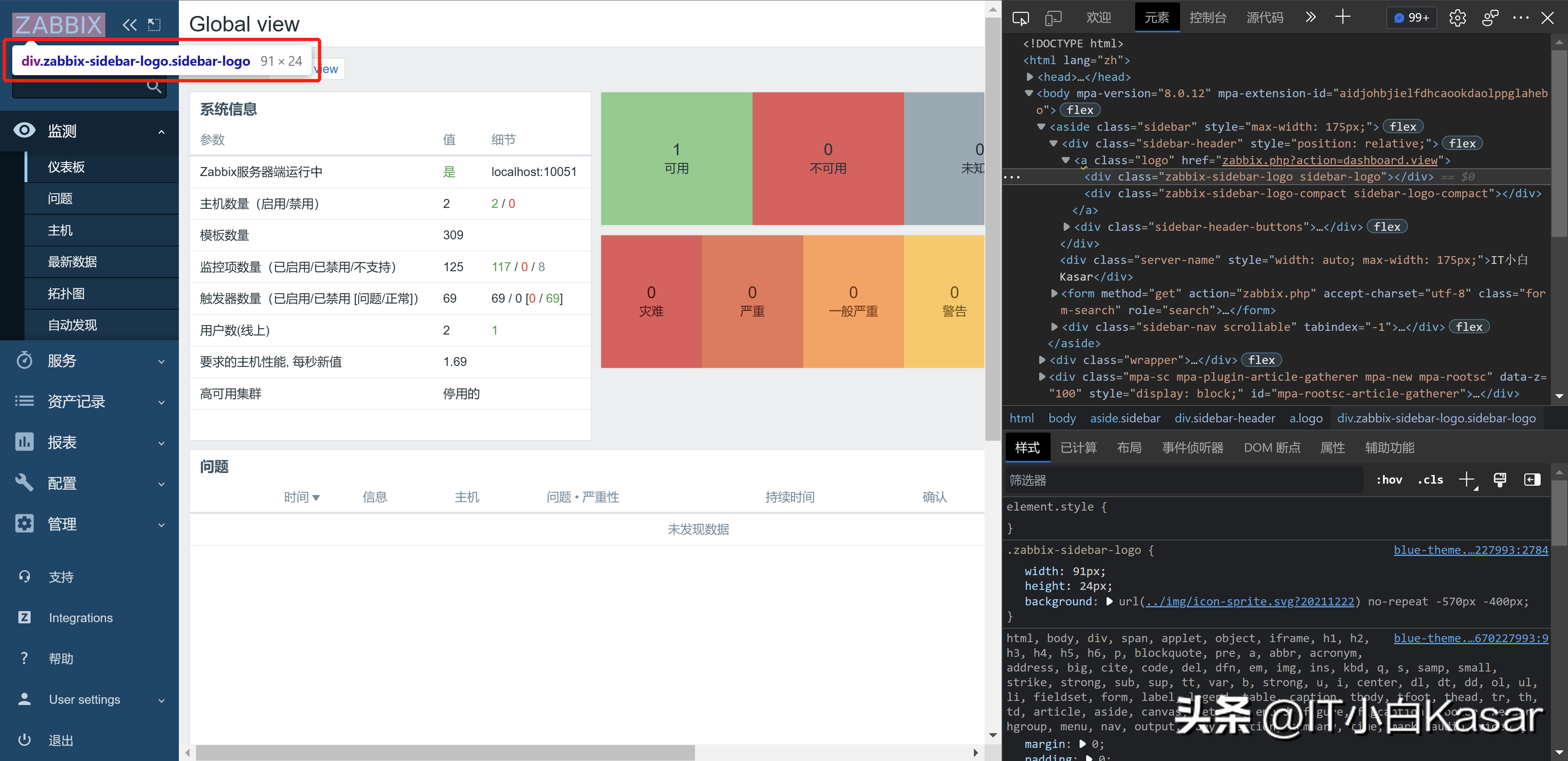This screenshot has height=761, width=1568.
Task: Show more DevTools tabs chevron
Action: point(1310,18)
